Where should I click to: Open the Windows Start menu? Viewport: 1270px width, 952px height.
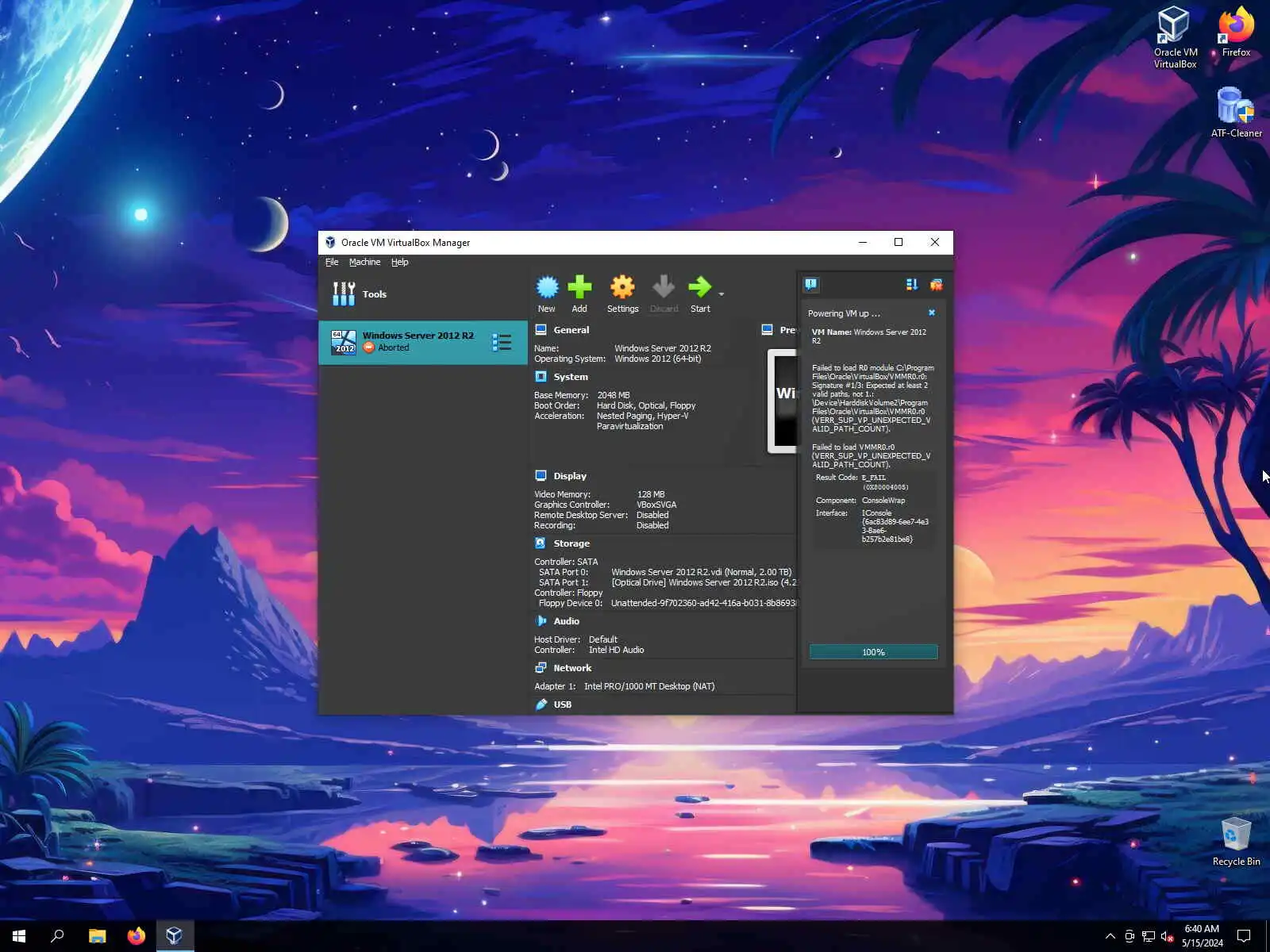pos(19,936)
